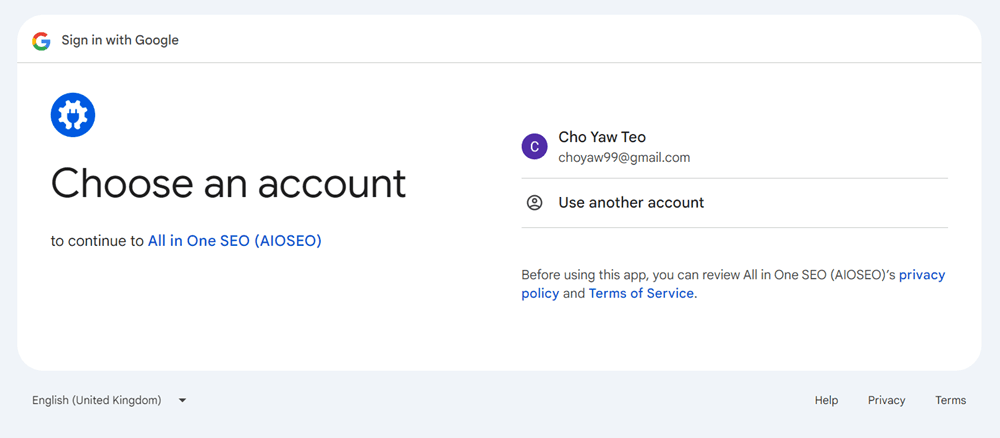Open the privacy policy link

[x=921, y=275]
